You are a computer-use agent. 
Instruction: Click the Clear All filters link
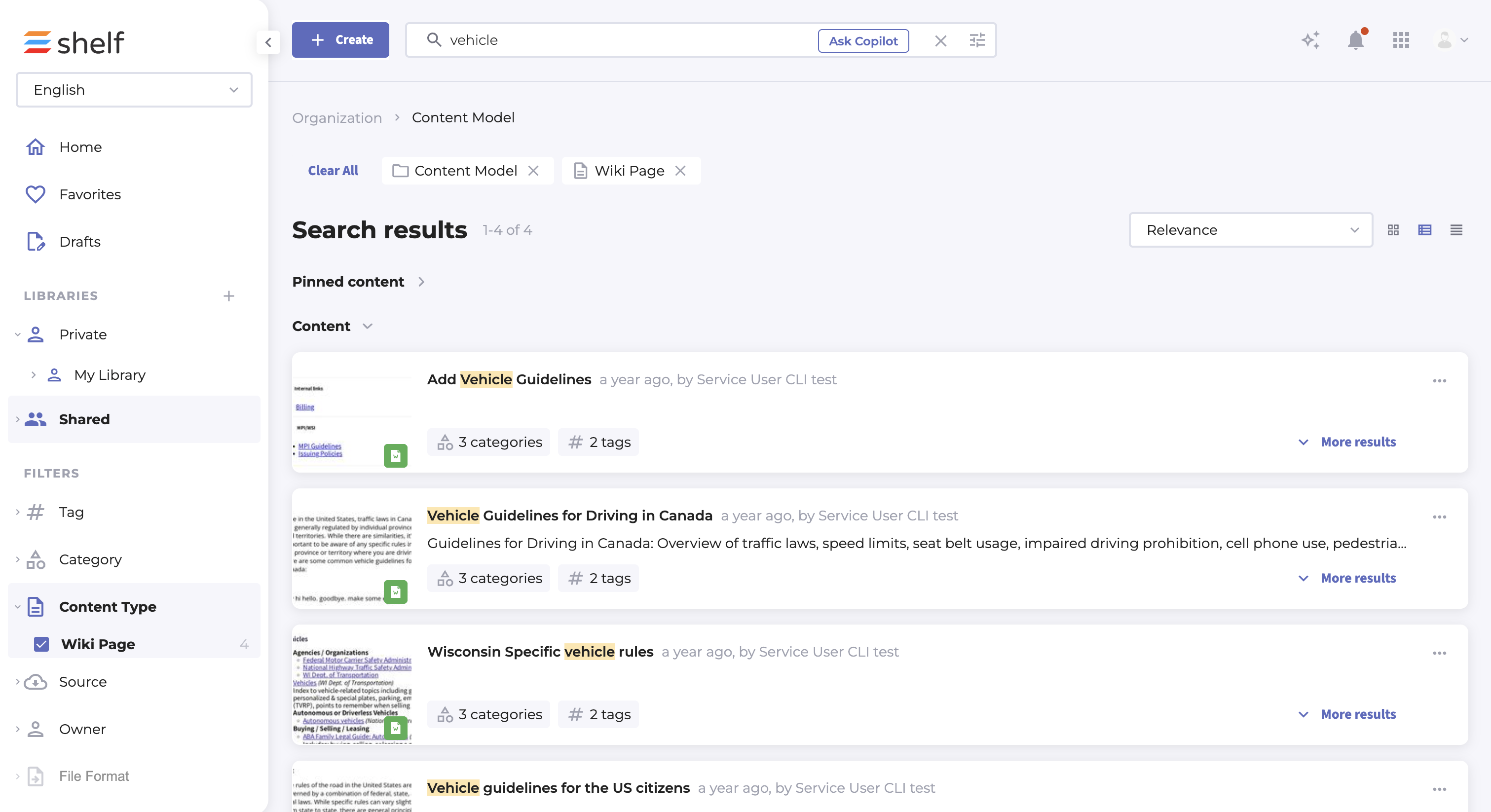coord(333,171)
